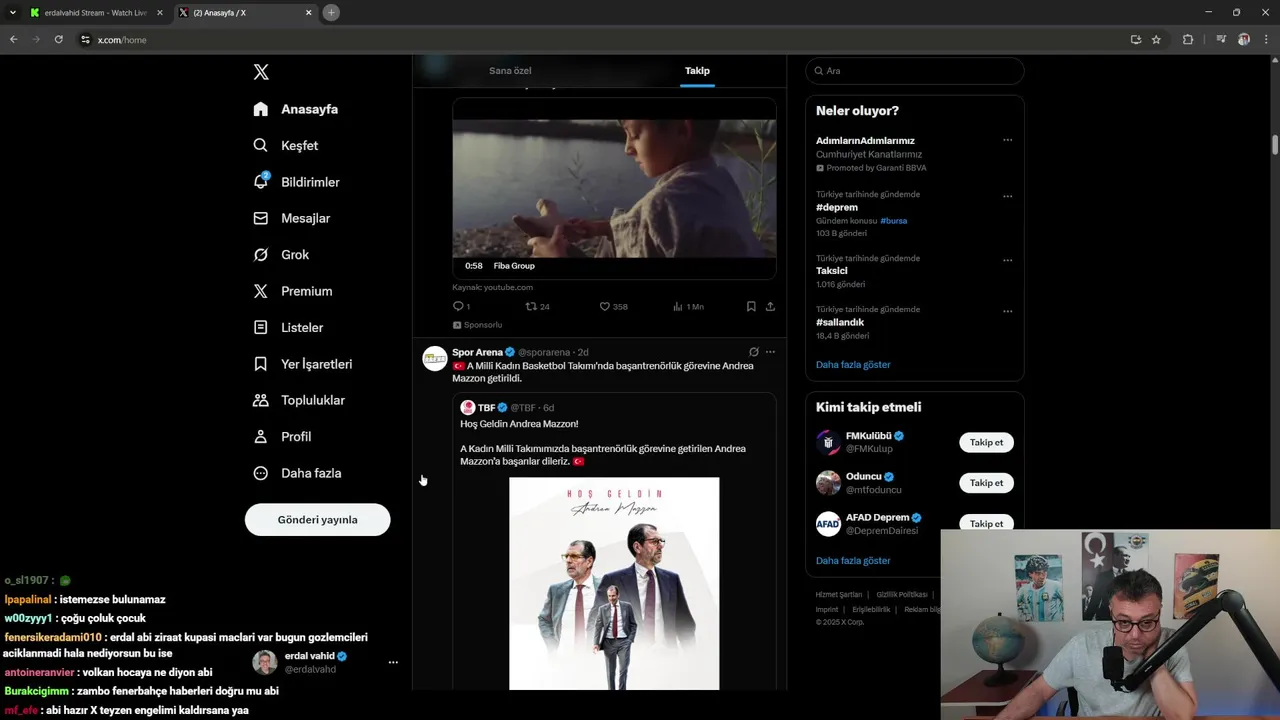Share the sponsored video post
Viewport: 1280px width, 720px height.
(x=770, y=306)
